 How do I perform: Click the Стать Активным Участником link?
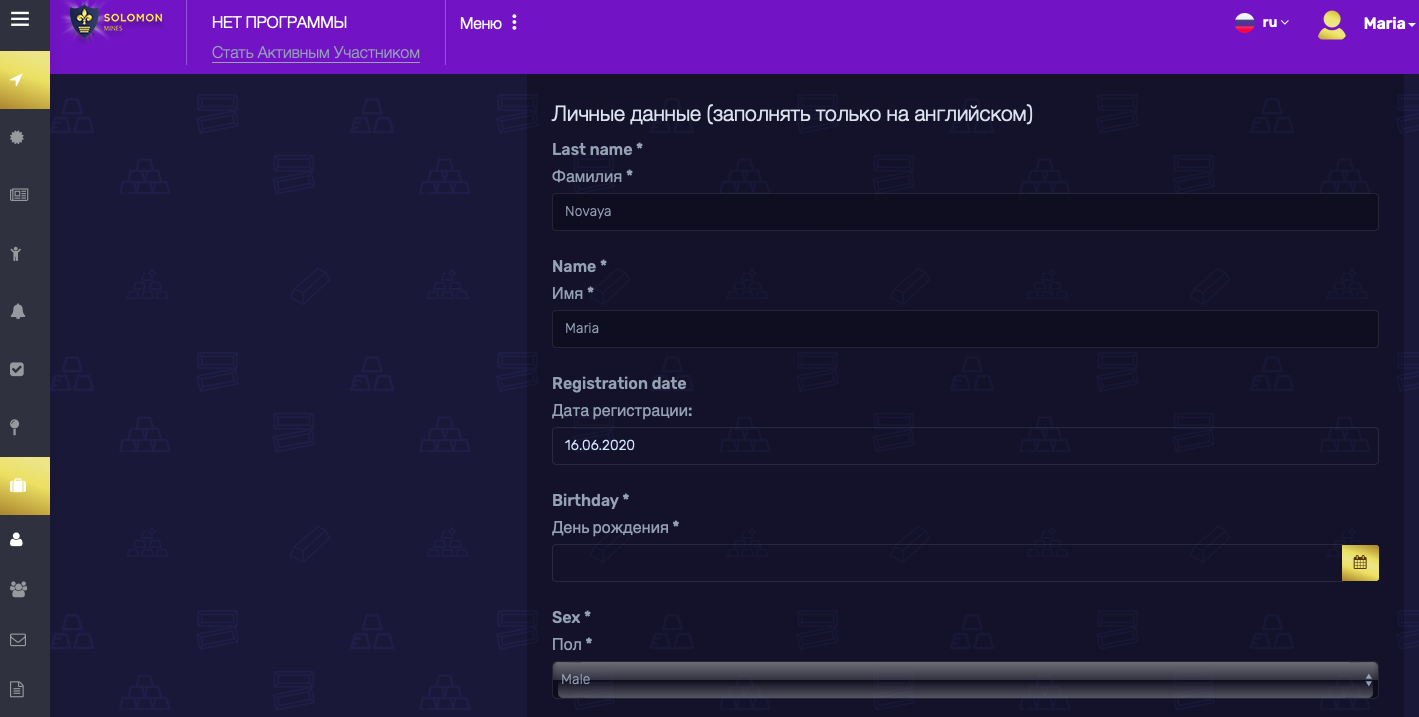point(315,53)
